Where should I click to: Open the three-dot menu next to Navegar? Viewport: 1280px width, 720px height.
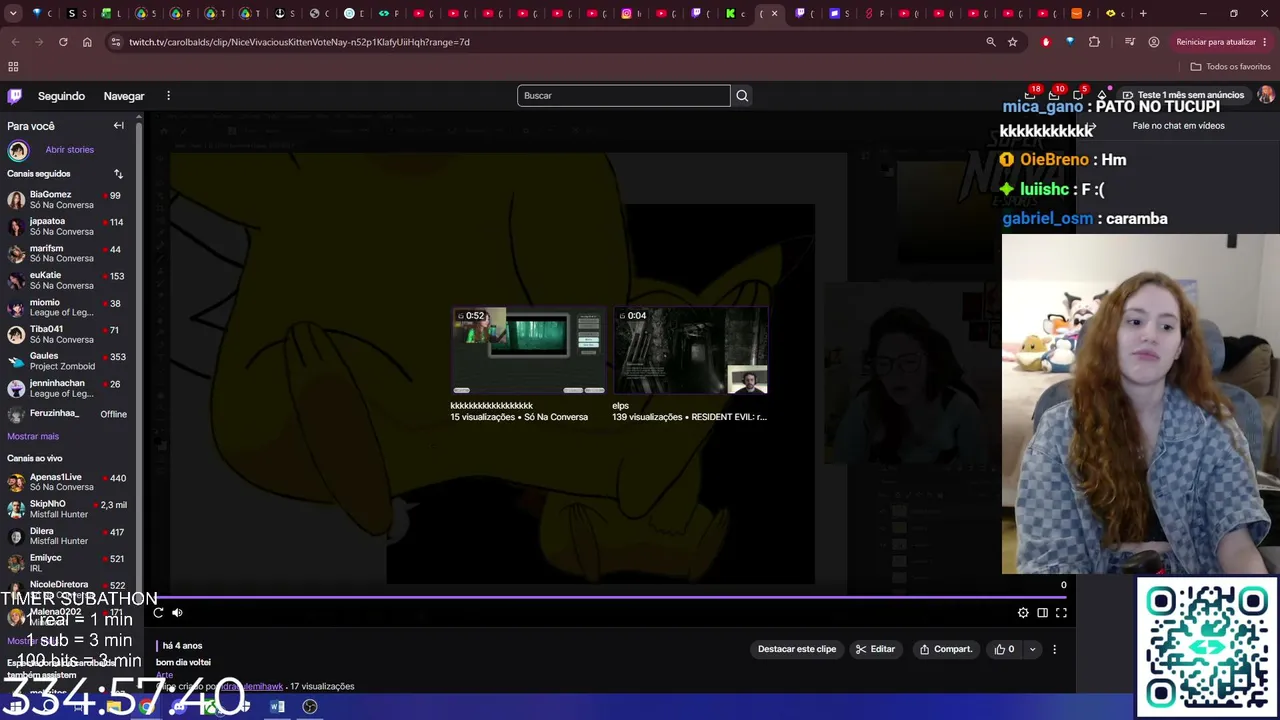pos(168,96)
